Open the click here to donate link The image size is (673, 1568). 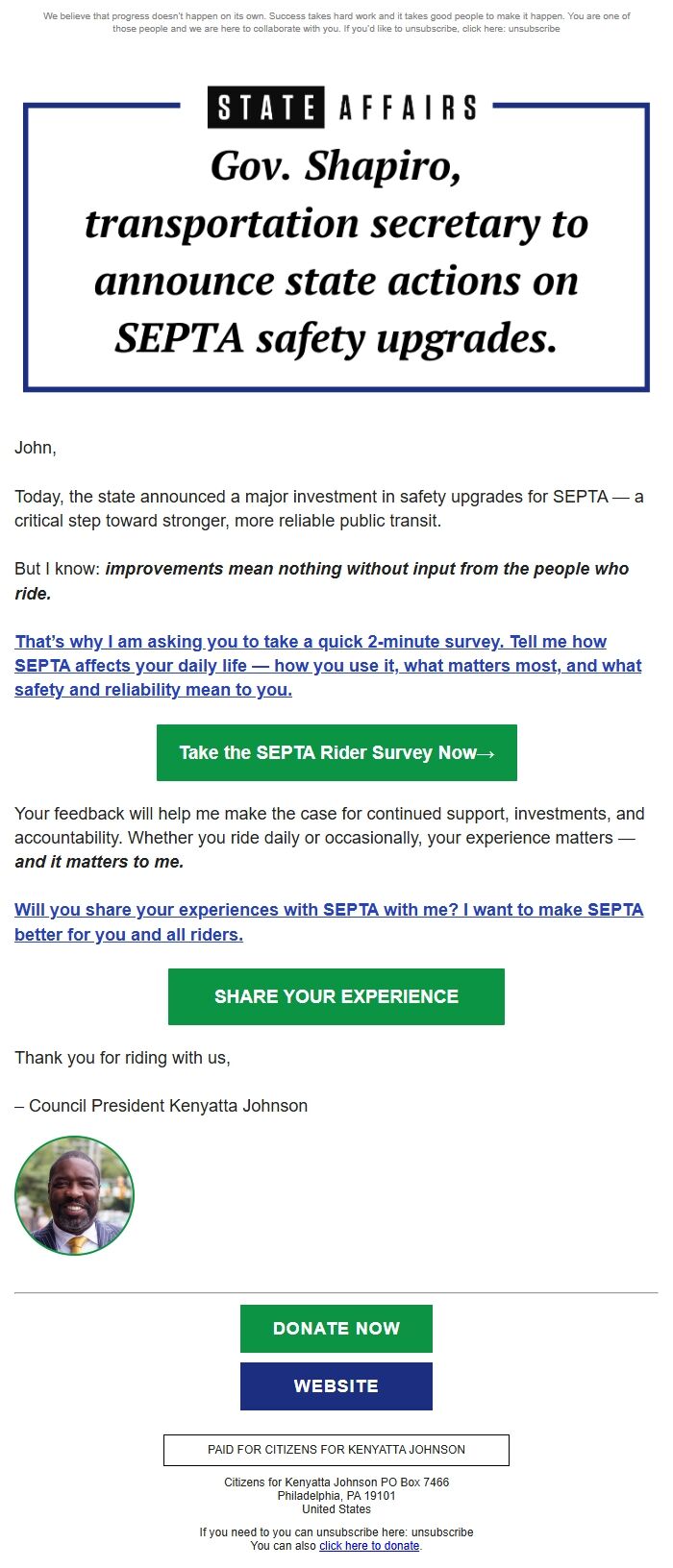[x=369, y=1546]
